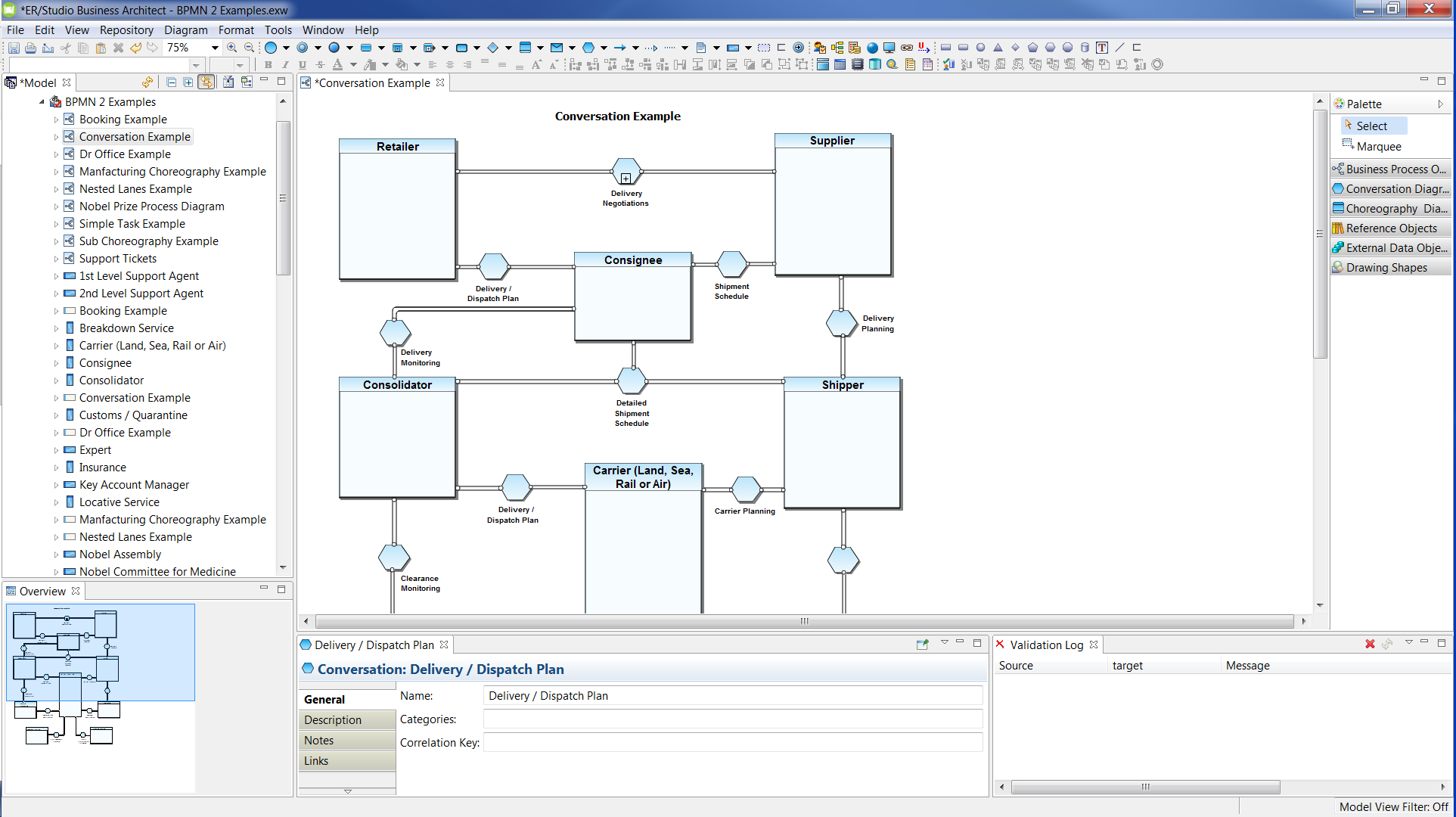
Task: Select the arrow connector tool in the toolbar
Action: coord(620,47)
